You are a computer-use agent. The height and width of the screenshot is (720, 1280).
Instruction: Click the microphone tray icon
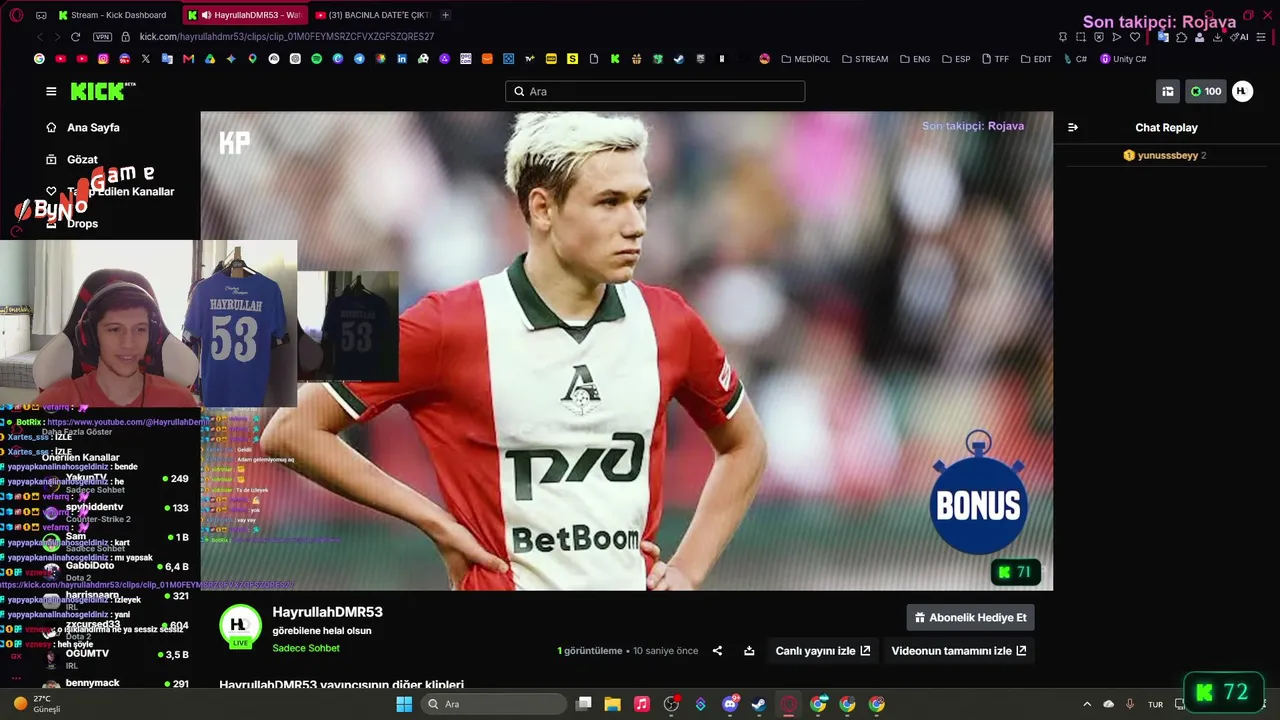click(1129, 704)
